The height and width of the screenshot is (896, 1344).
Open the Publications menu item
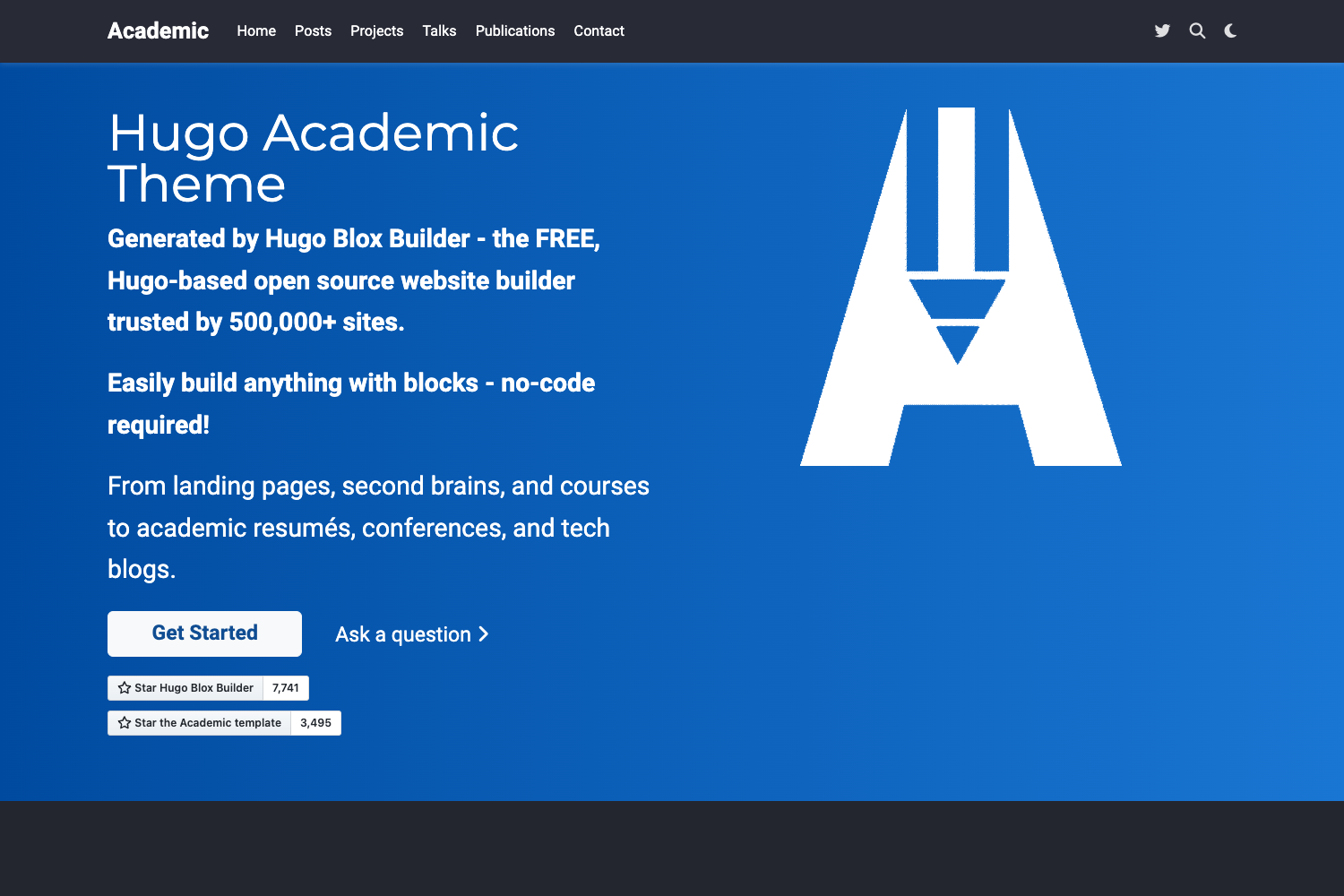514,30
